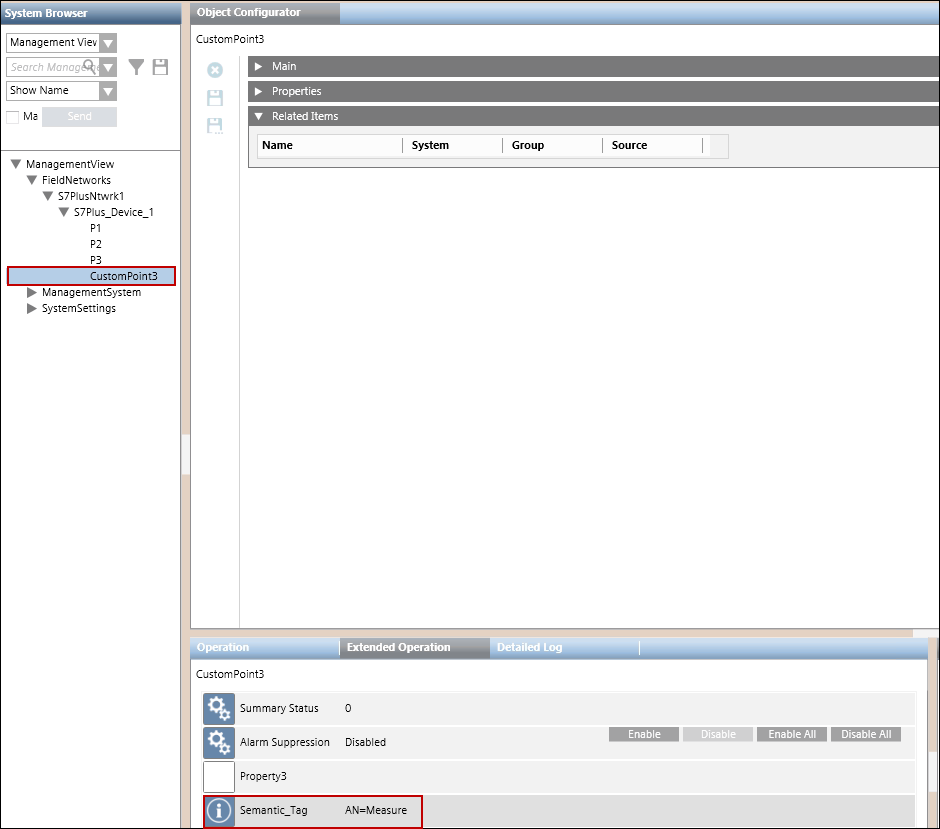This screenshot has height=829, width=940.
Task: Click the empty icon box beside Property3
Action: [219, 777]
